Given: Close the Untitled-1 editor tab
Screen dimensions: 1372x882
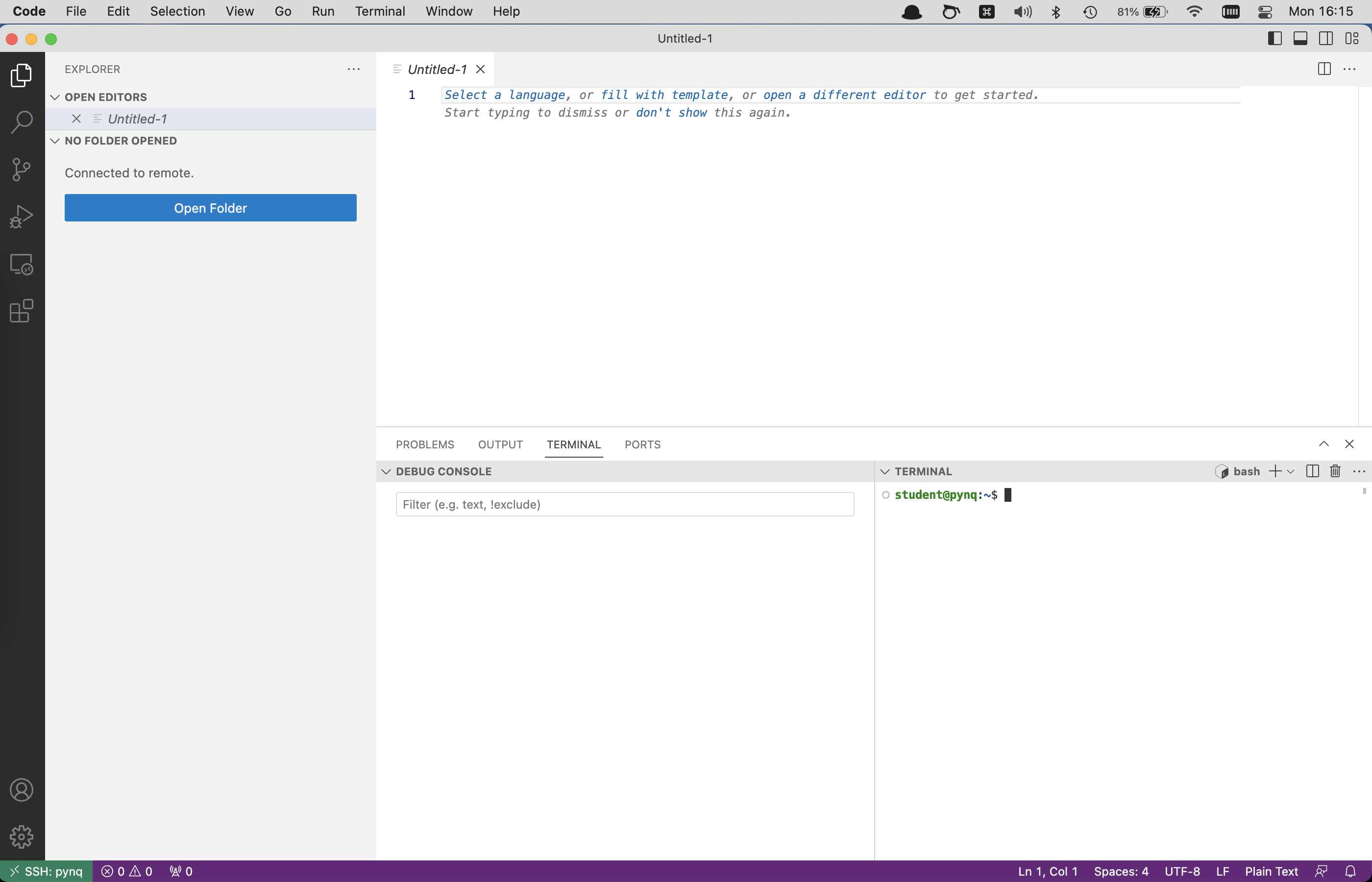Looking at the screenshot, I should coord(480,69).
